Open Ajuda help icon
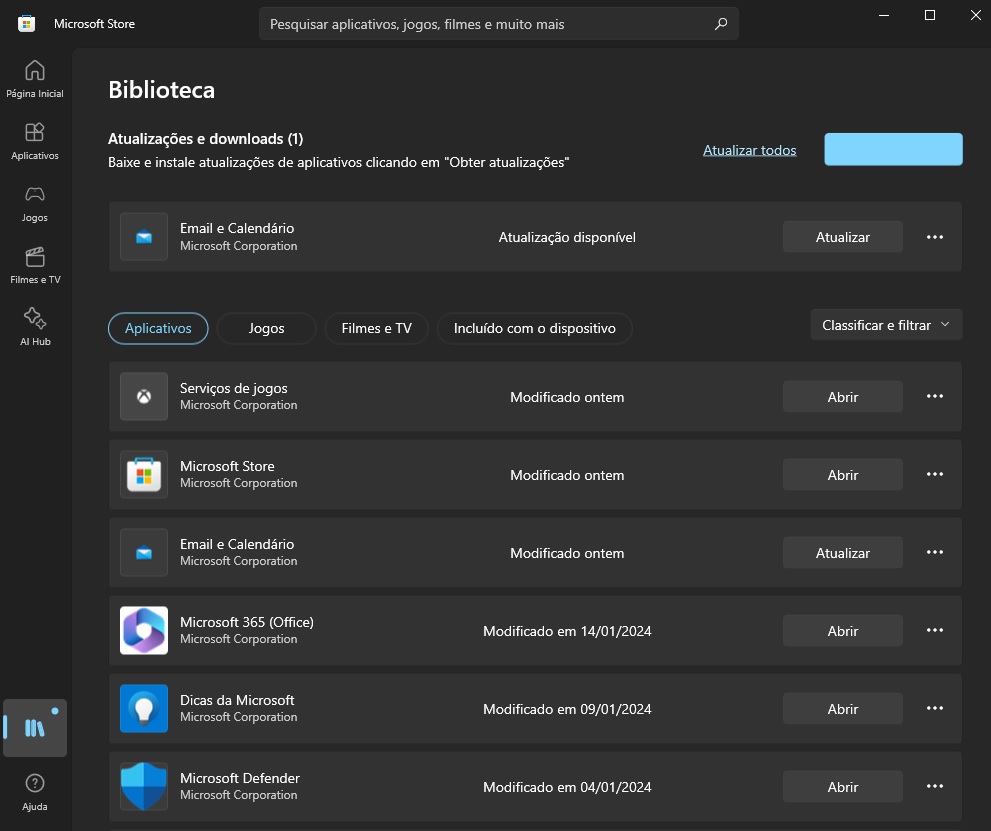Image resolution: width=991 pixels, height=831 pixels. coord(35,792)
